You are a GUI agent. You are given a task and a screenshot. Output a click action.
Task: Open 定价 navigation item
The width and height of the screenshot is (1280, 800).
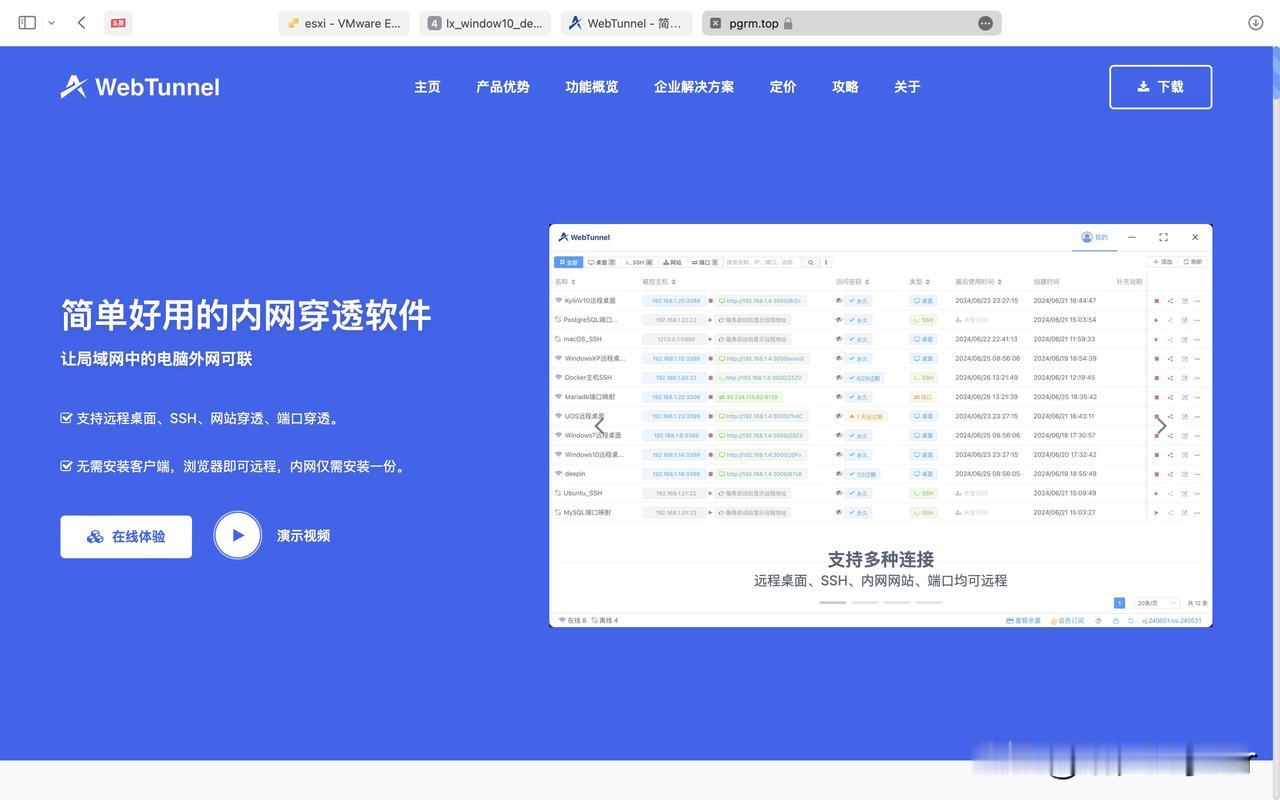pos(782,87)
